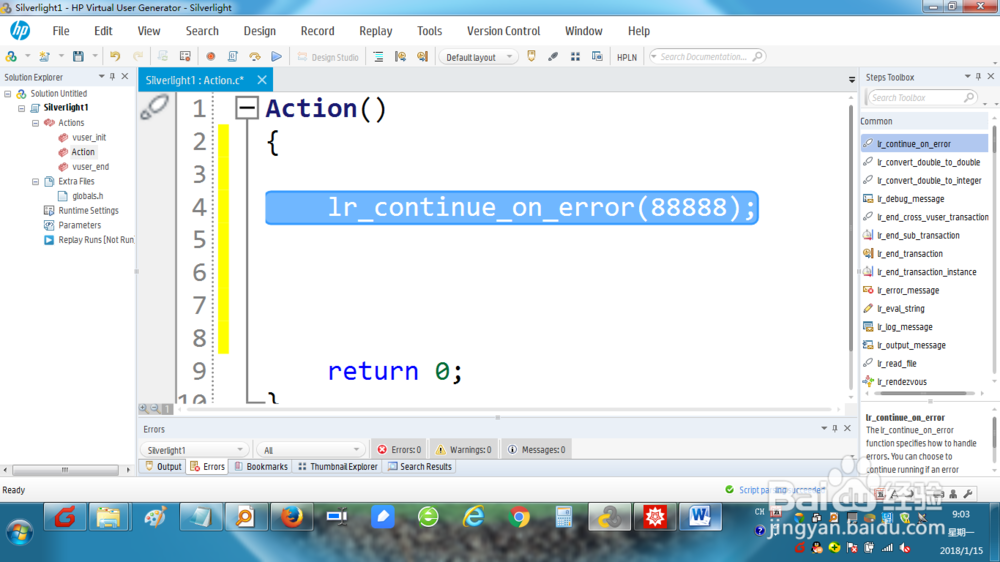The height and width of the screenshot is (562, 1000).
Task: Switch to the Thumbnail Explorer tab
Action: pos(338,467)
